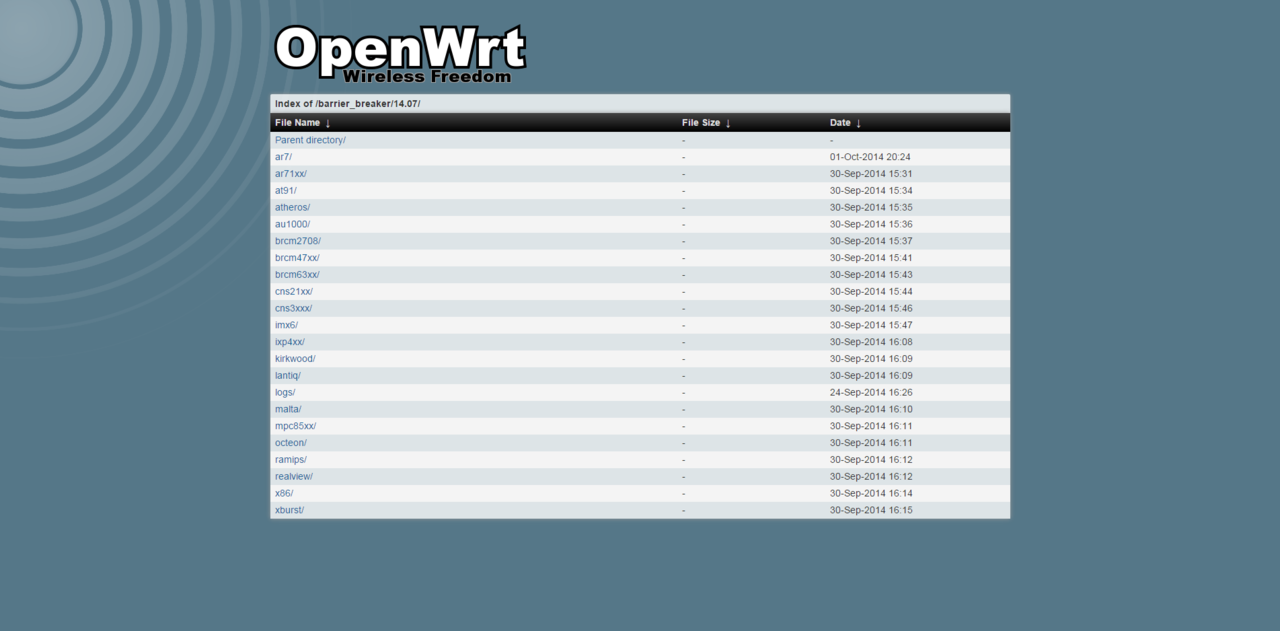Click the File Size column header
The image size is (1280, 631).
tap(701, 123)
